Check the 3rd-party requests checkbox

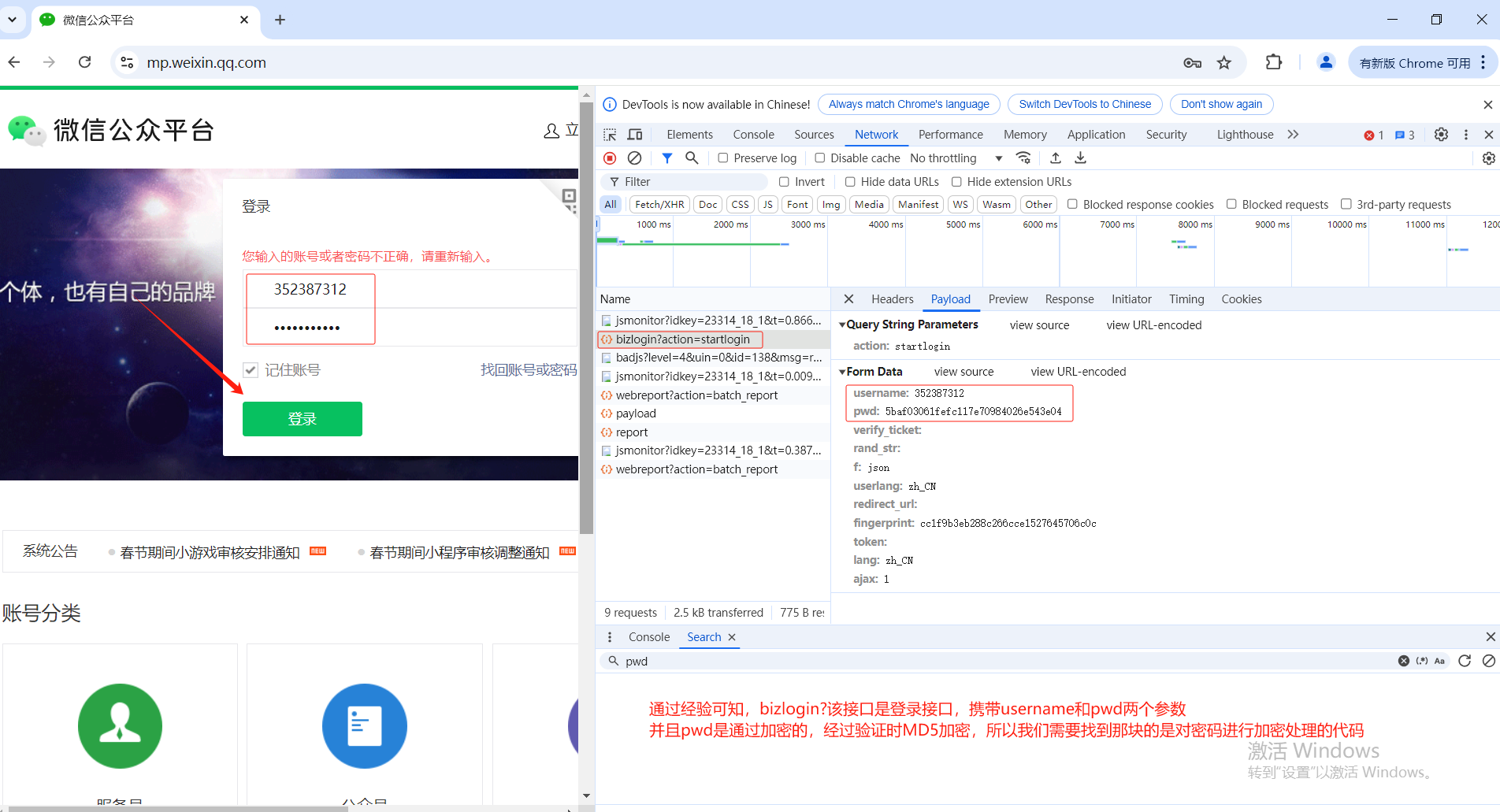1346,205
